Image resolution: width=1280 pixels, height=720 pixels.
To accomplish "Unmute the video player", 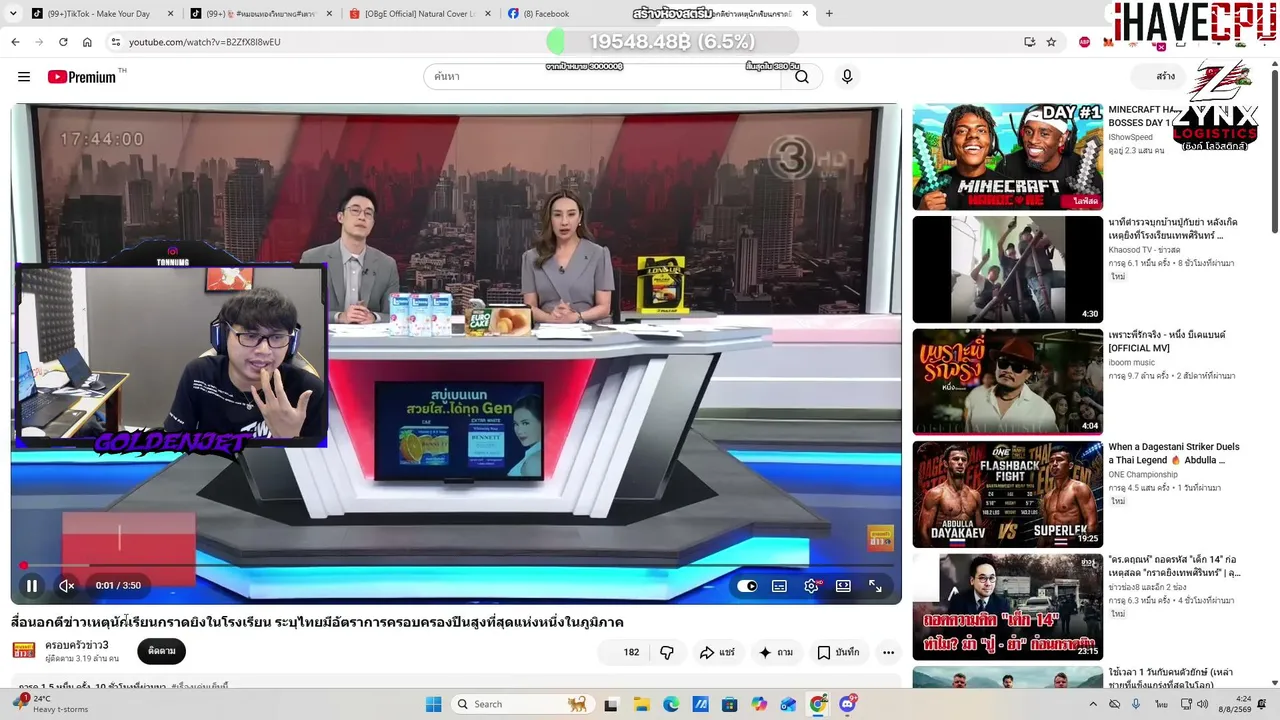I will [x=67, y=586].
